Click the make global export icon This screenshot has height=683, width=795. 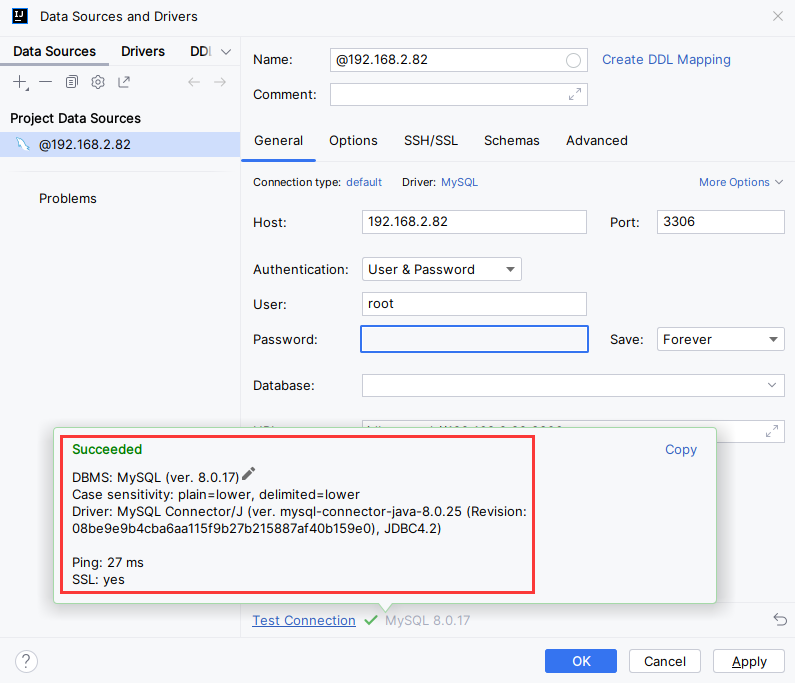coord(124,82)
